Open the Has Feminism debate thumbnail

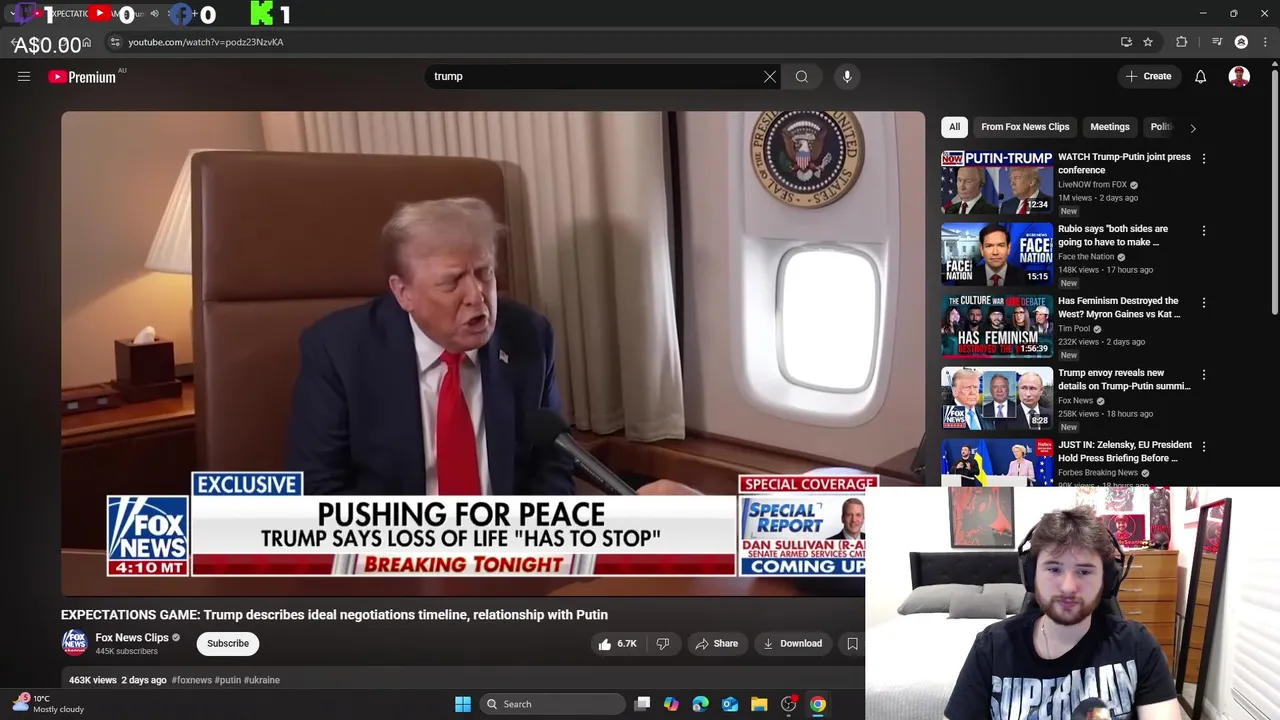[997, 326]
